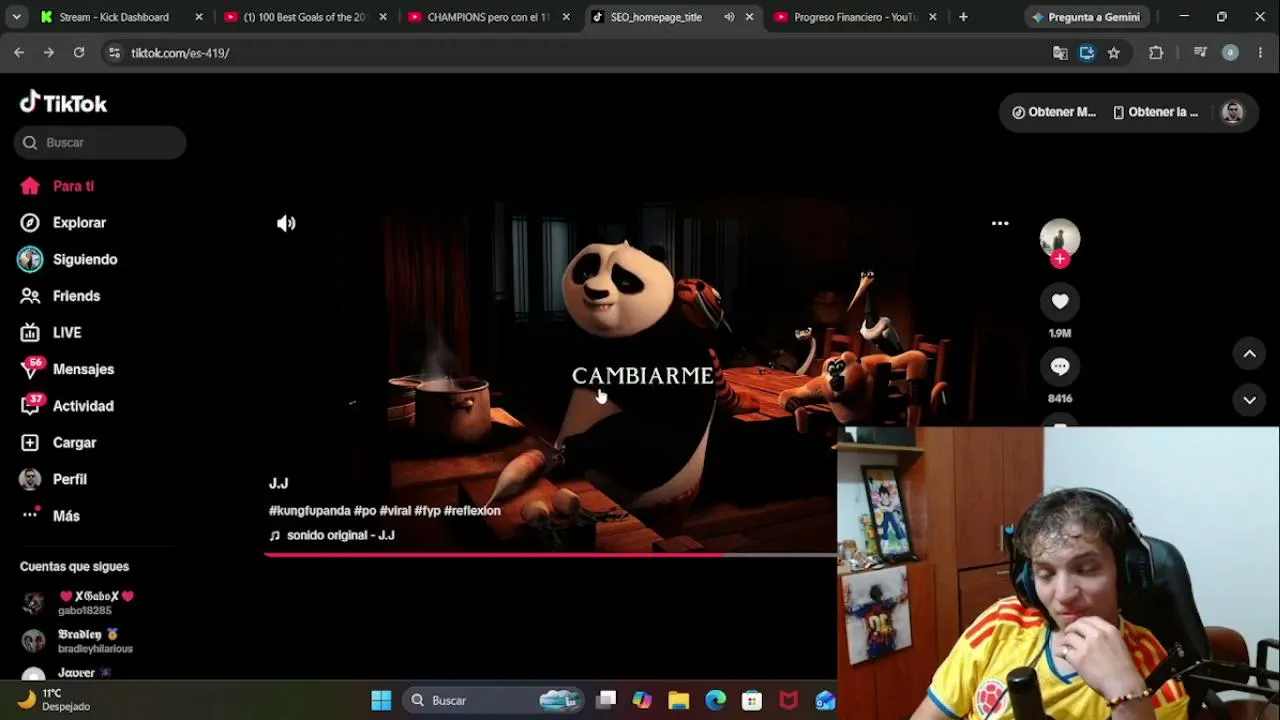The height and width of the screenshot is (720, 1280).
Task: Go to previous video with up arrow
Action: (x=1249, y=353)
